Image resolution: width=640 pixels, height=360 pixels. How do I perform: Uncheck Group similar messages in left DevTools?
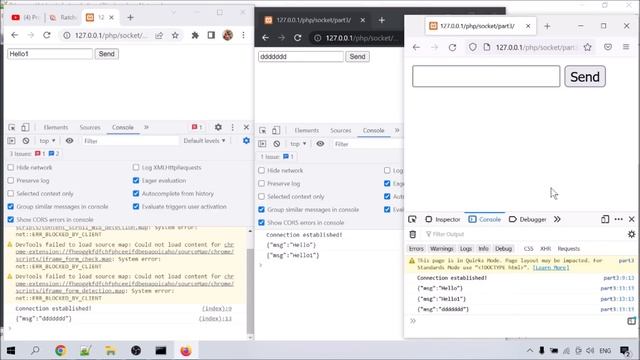11,207
